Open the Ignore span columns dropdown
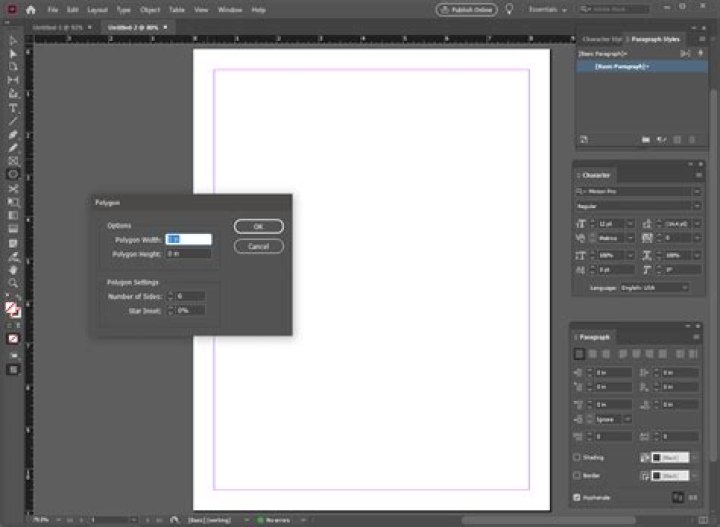 pos(627,419)
